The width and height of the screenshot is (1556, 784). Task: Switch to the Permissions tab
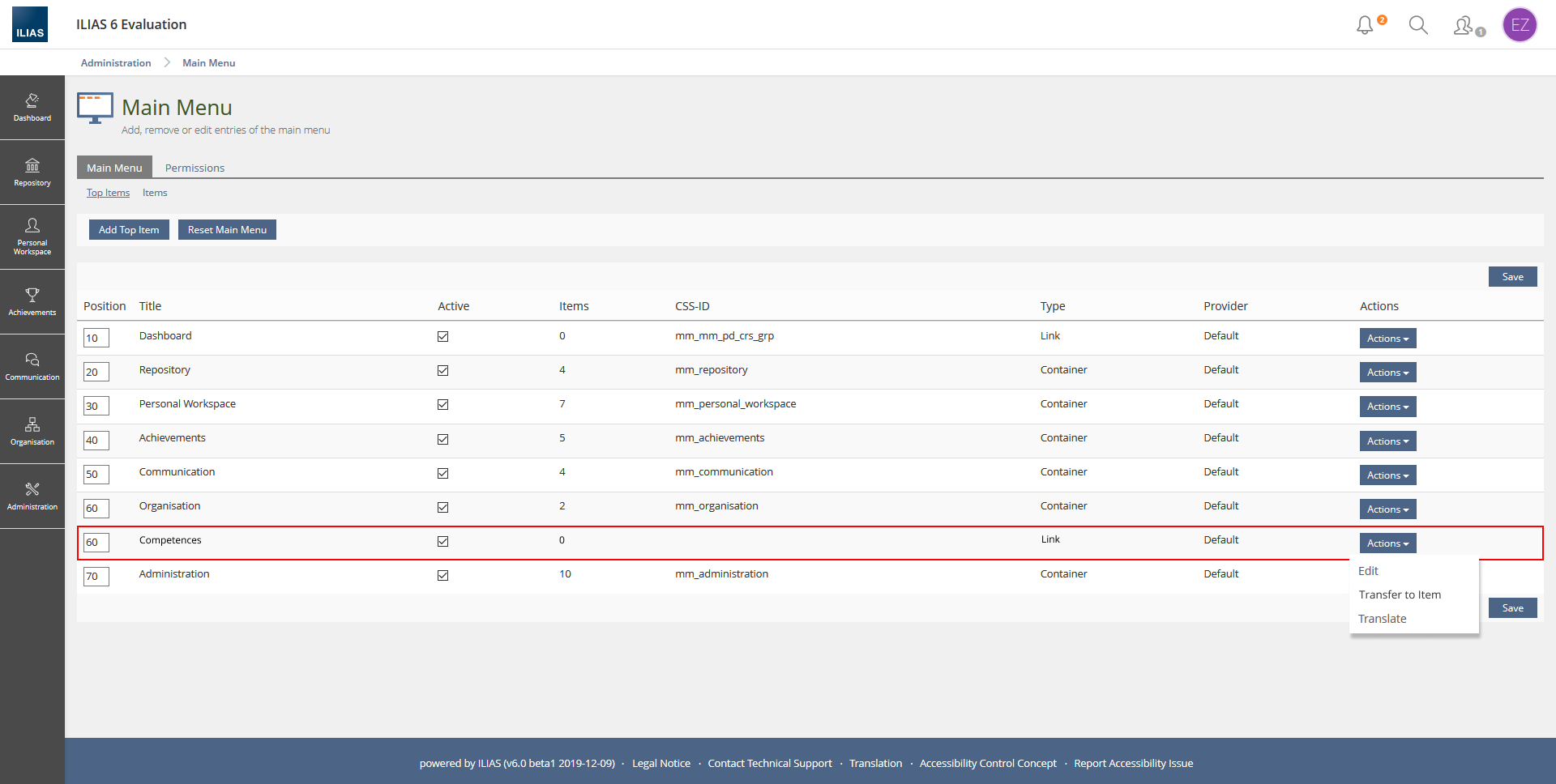(194, 168)
